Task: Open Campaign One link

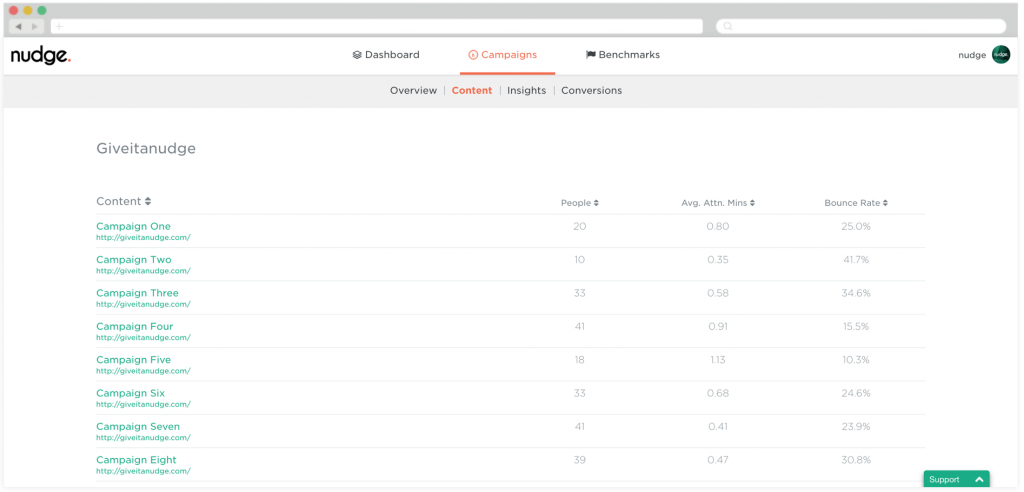Action: pyautogui.click(x=133, y=226)
